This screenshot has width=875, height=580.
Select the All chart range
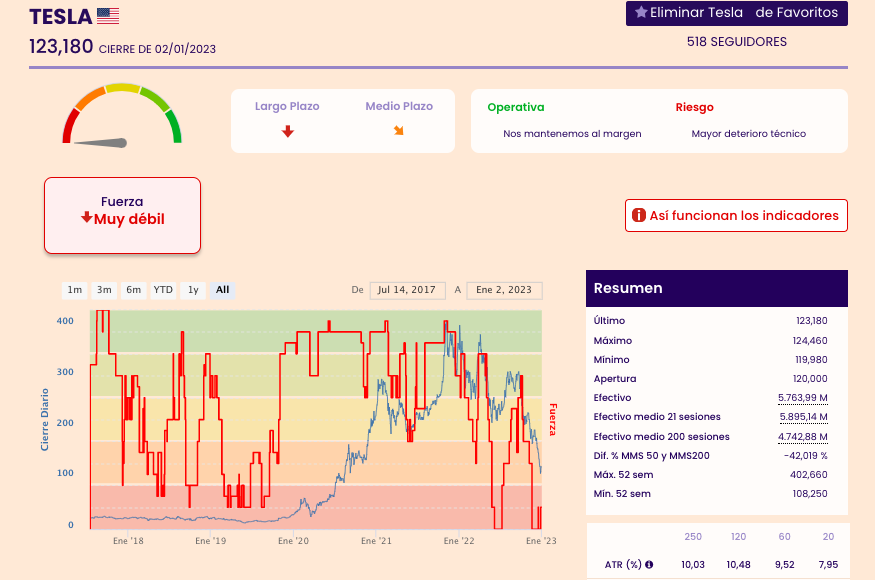point(223,290)
